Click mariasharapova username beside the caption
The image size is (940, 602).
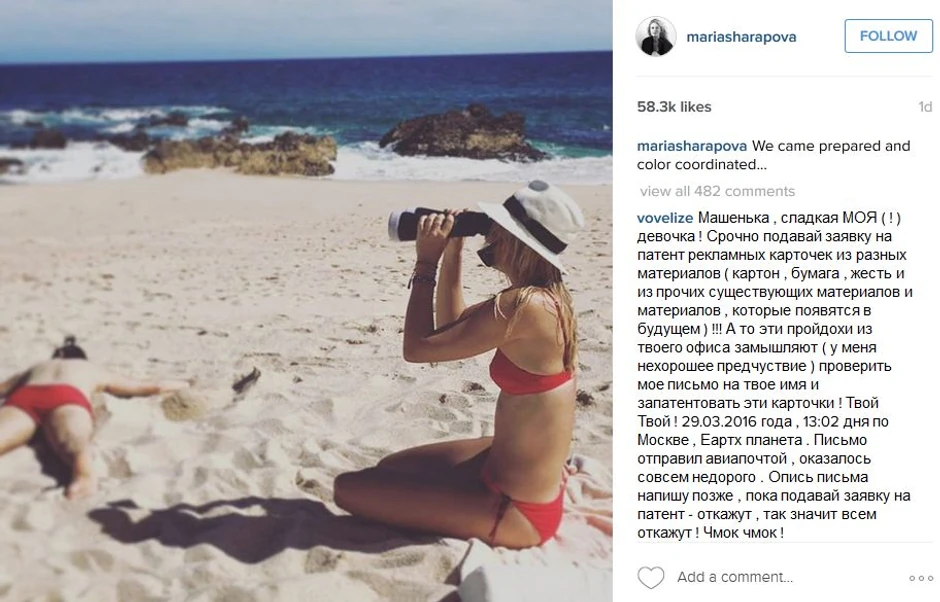point(692,146)
